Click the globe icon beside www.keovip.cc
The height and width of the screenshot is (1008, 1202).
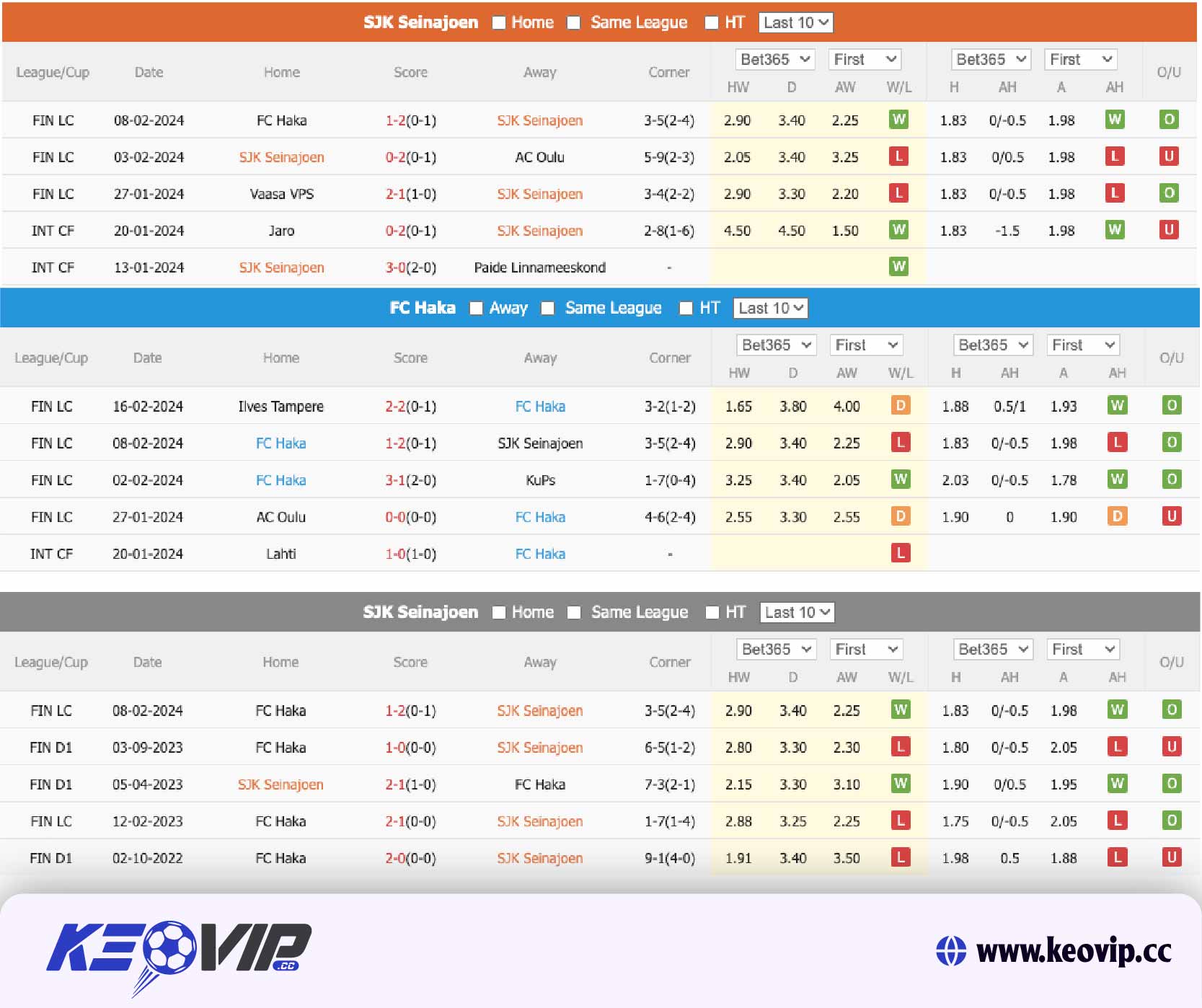(950, 950)
